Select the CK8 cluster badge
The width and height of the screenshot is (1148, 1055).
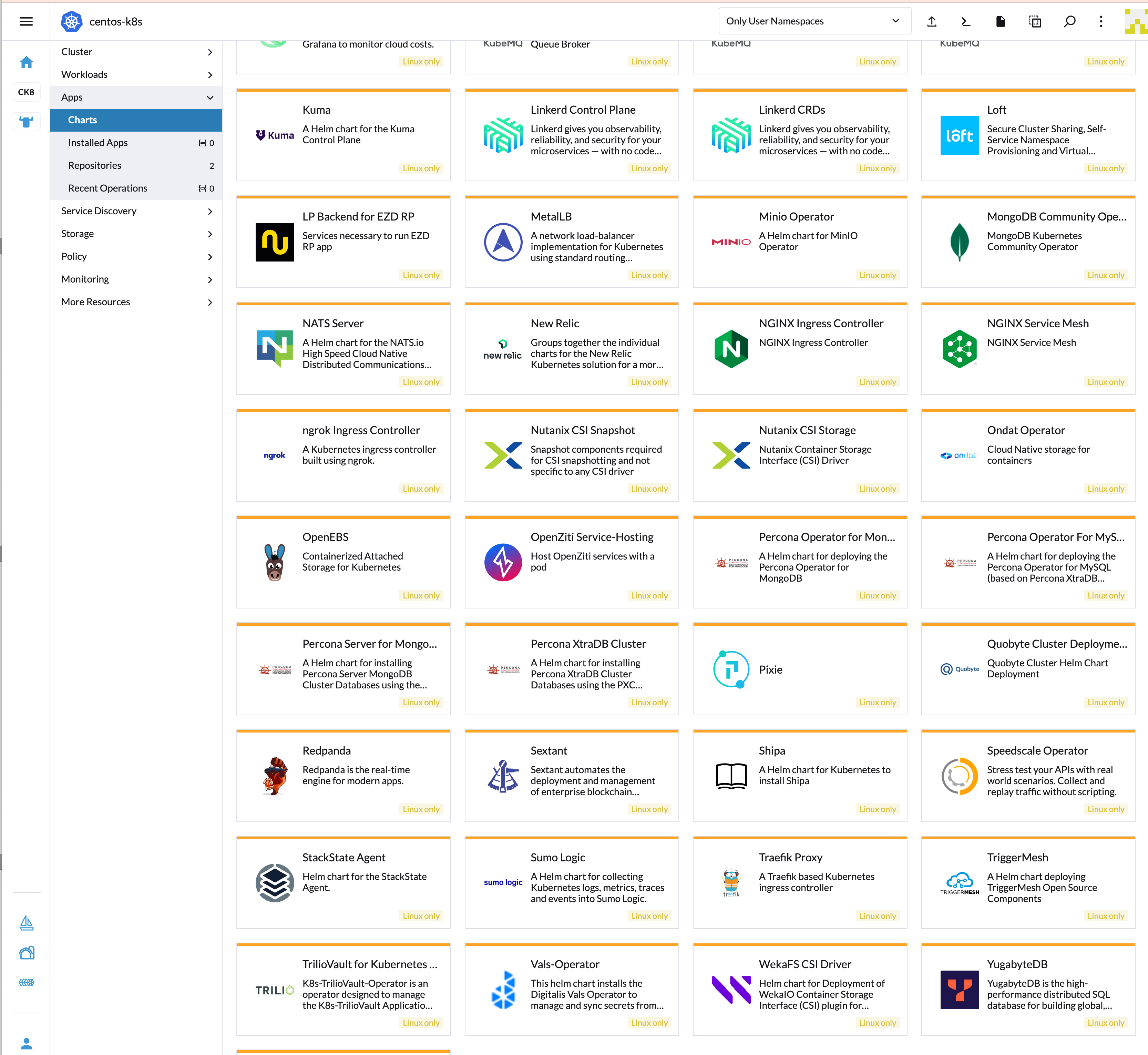pos(26,92)
